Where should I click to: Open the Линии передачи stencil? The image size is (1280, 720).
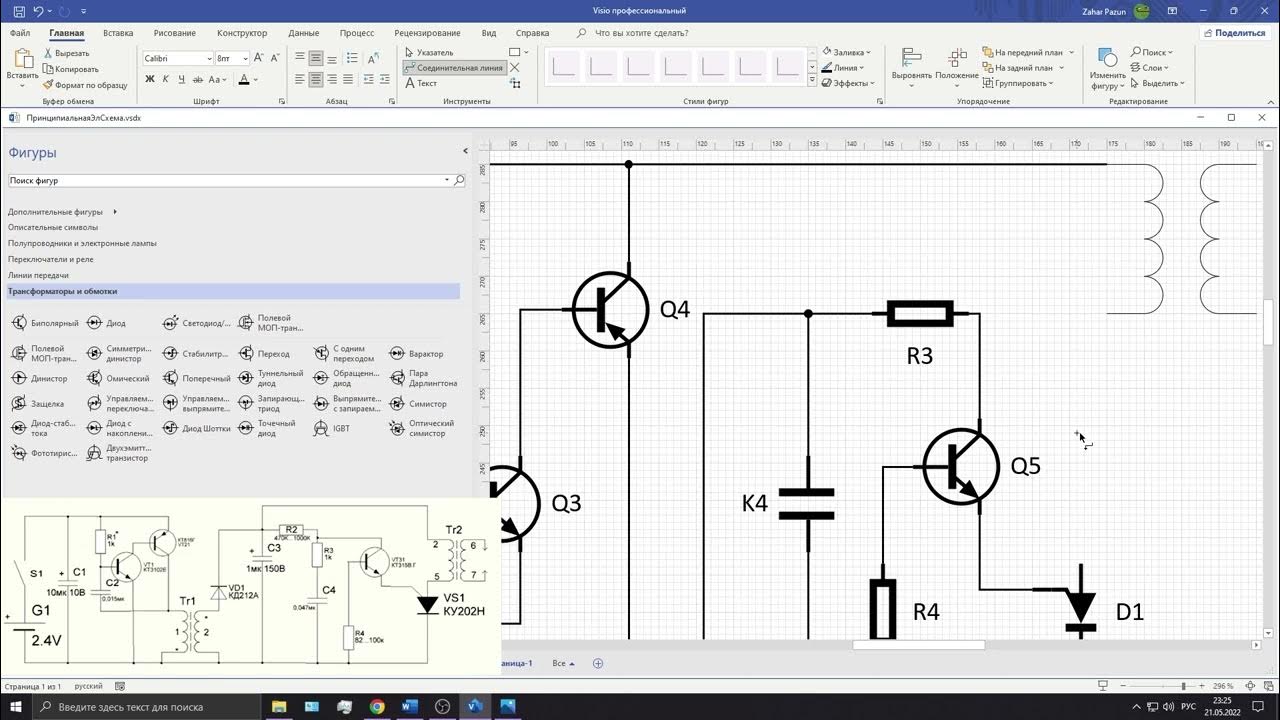[x=38, y=275]
